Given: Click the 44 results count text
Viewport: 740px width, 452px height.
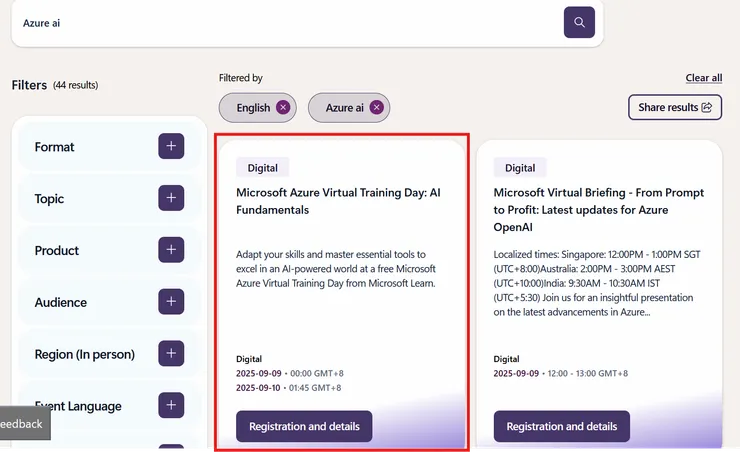Looking at the screenshot, I should pyautogui.click(x=76, y=85).
